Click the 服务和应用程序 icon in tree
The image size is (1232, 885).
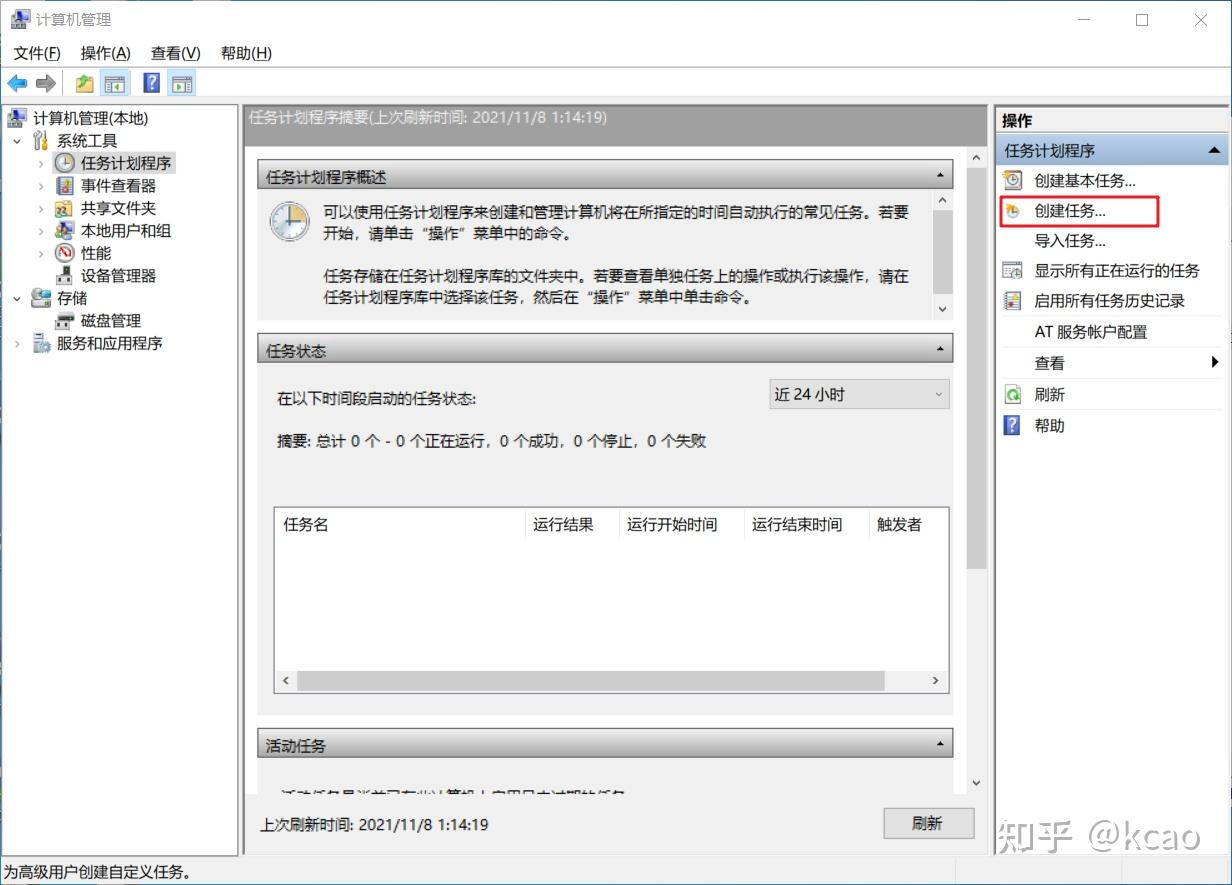click(41, 343)
